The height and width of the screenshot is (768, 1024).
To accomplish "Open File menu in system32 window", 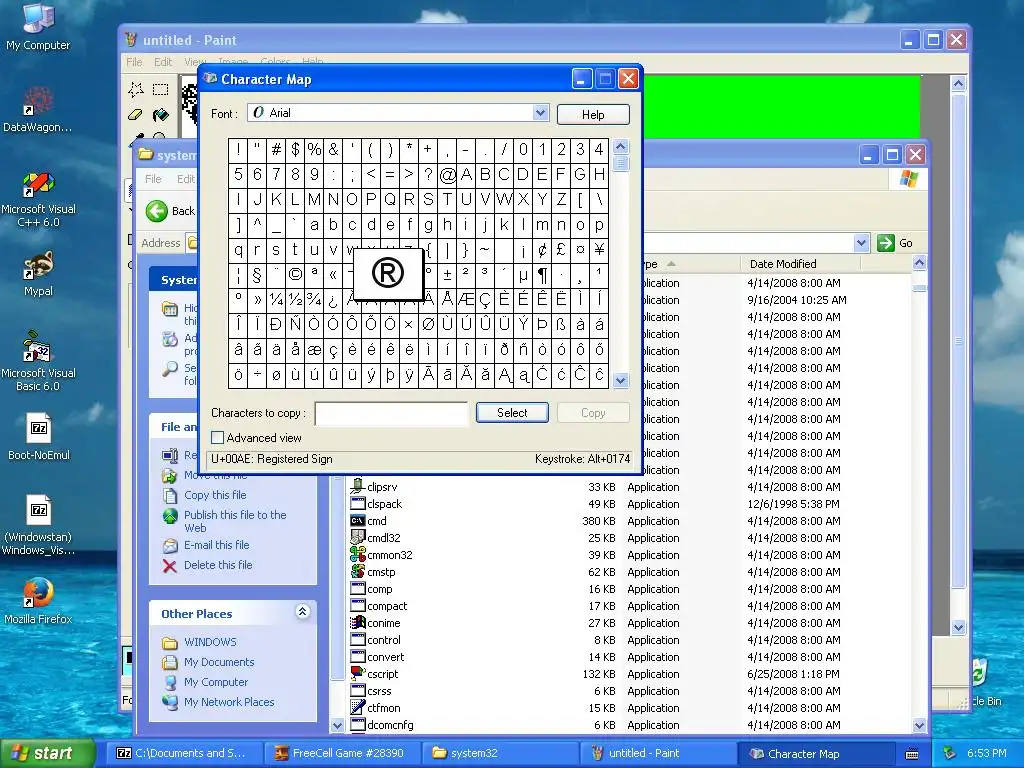I will [x=153, y=179].
